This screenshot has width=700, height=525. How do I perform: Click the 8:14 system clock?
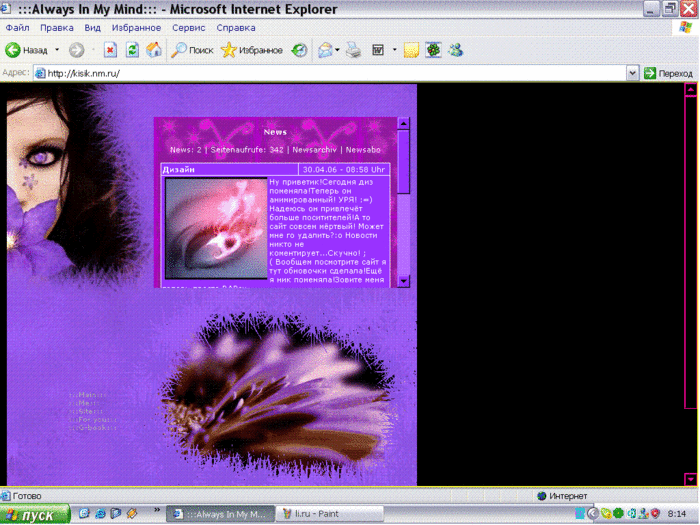point(677,514)
